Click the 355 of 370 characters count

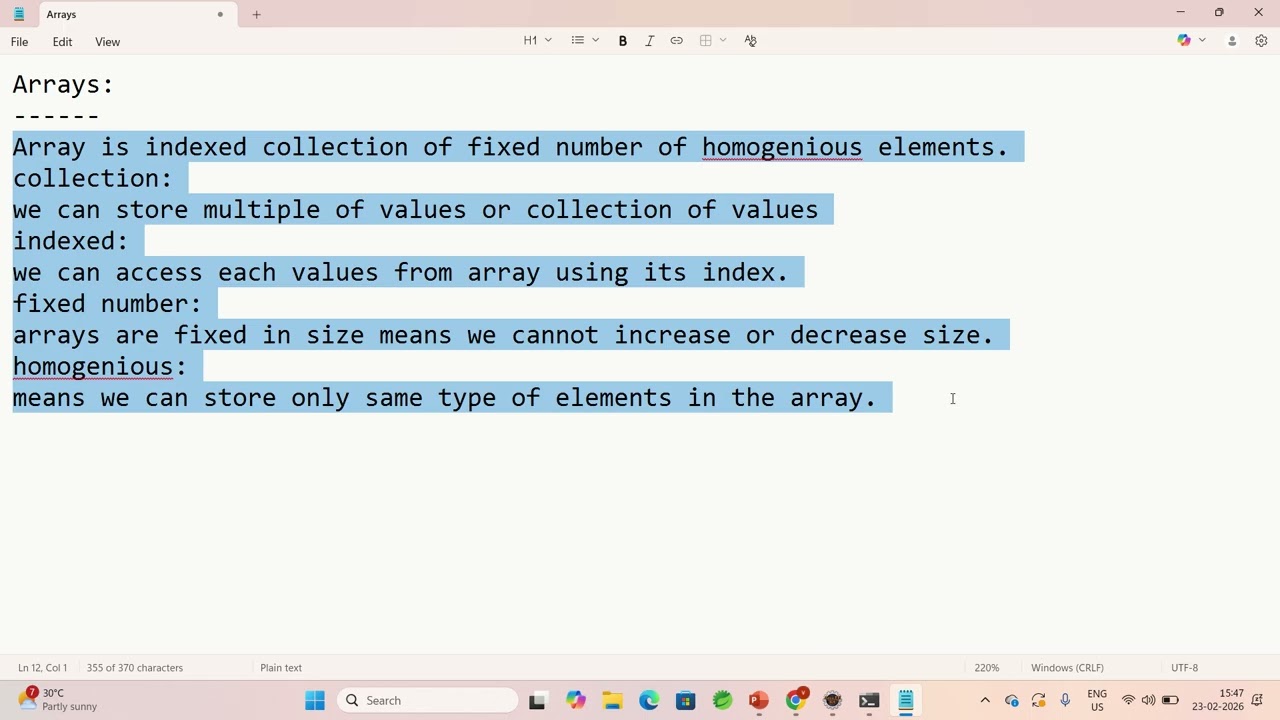click(x=135, y=668)
